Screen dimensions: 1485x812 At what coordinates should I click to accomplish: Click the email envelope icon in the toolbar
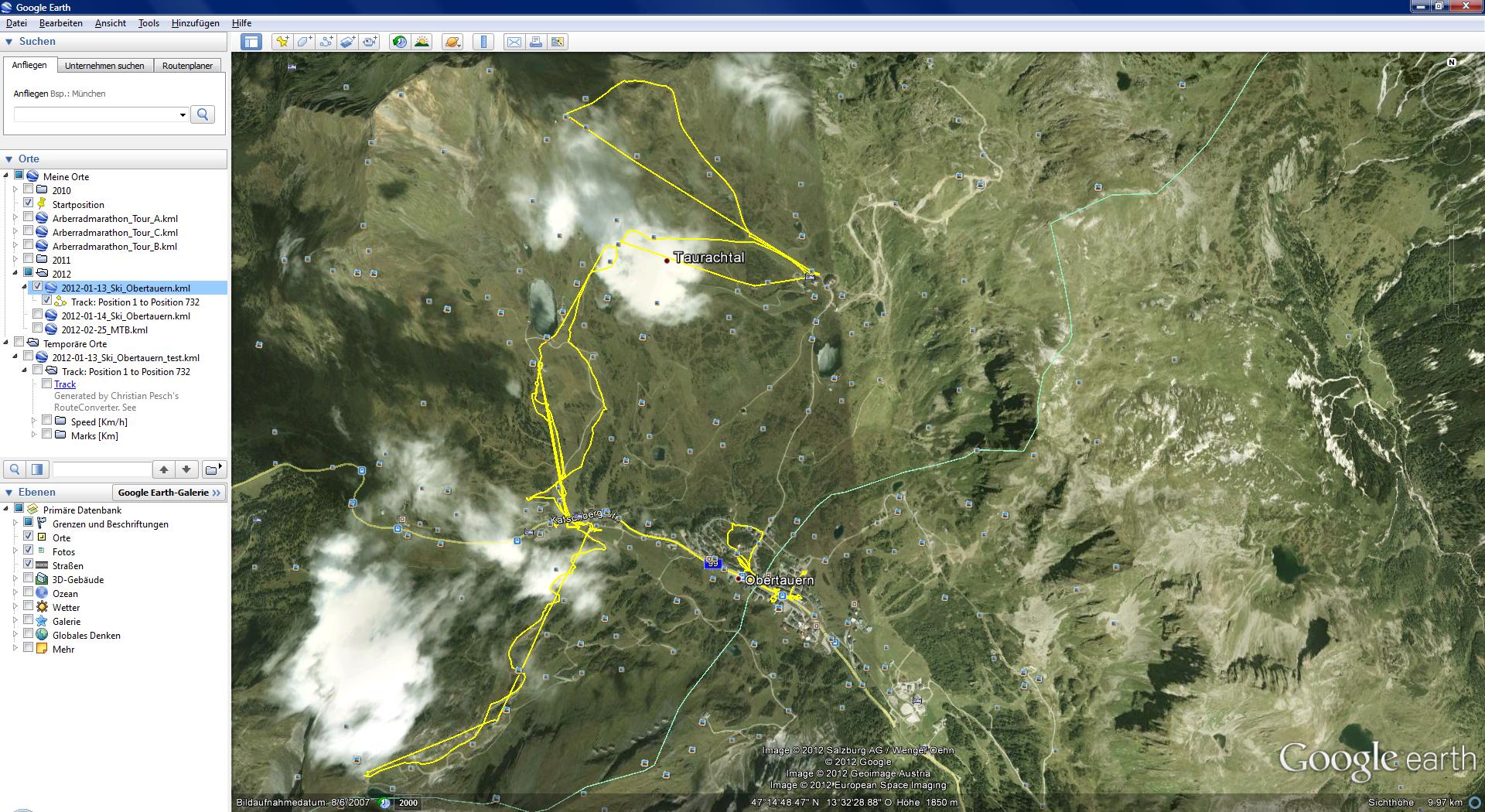pyautogui.click(x=514, y=42)
